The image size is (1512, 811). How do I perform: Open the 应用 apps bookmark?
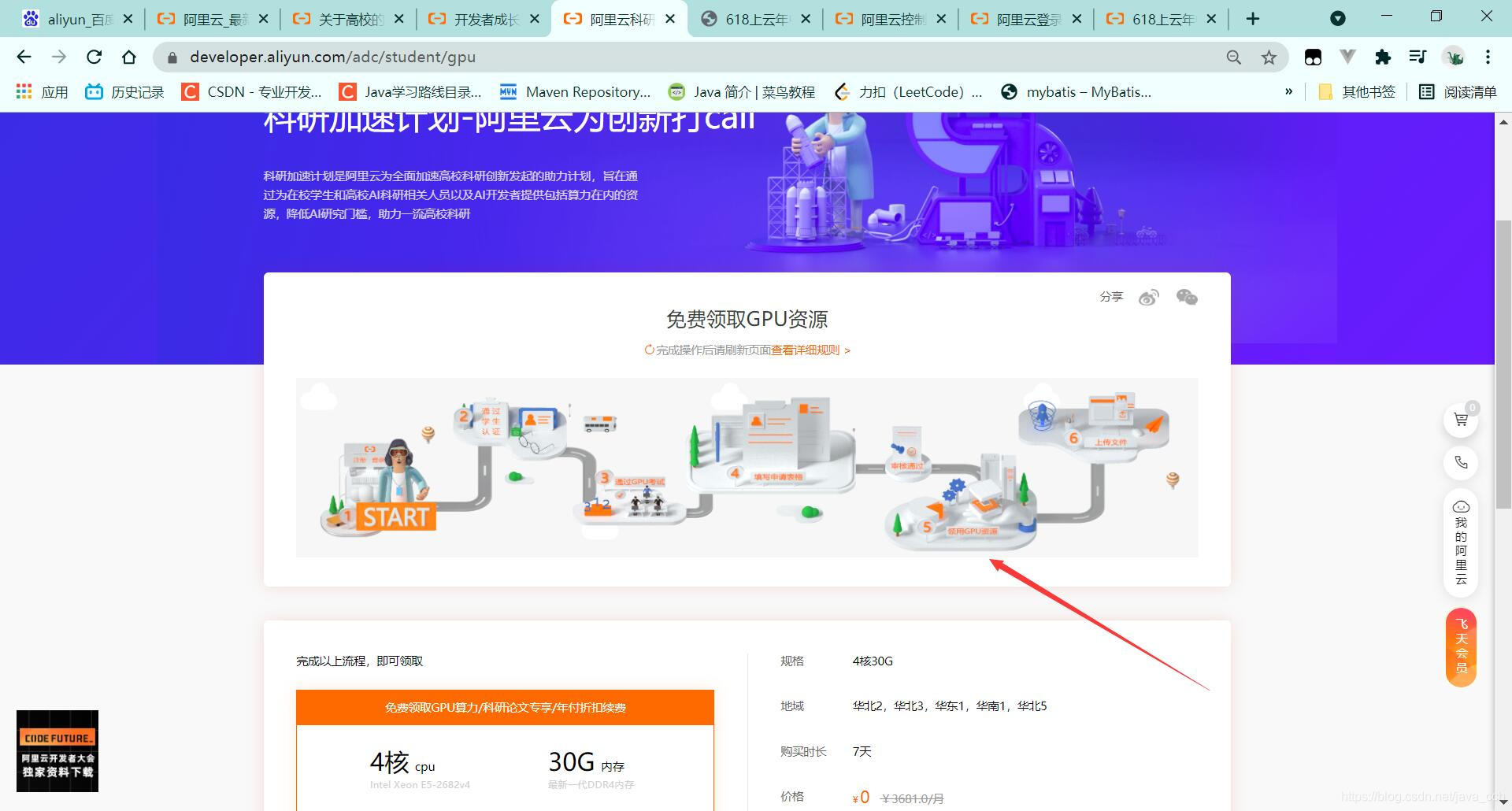[x=43, y=92]
